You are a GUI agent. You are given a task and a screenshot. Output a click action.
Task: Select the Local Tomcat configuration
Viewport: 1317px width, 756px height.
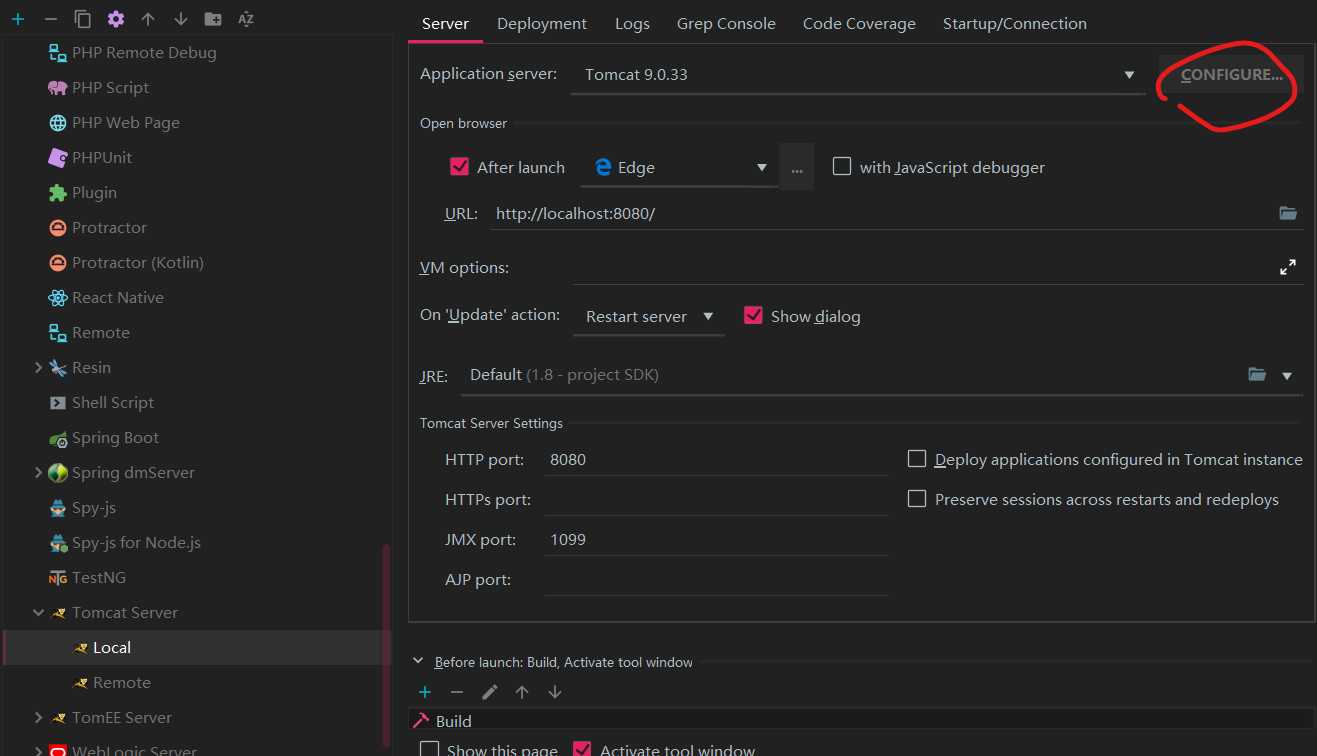click(197, 648)
